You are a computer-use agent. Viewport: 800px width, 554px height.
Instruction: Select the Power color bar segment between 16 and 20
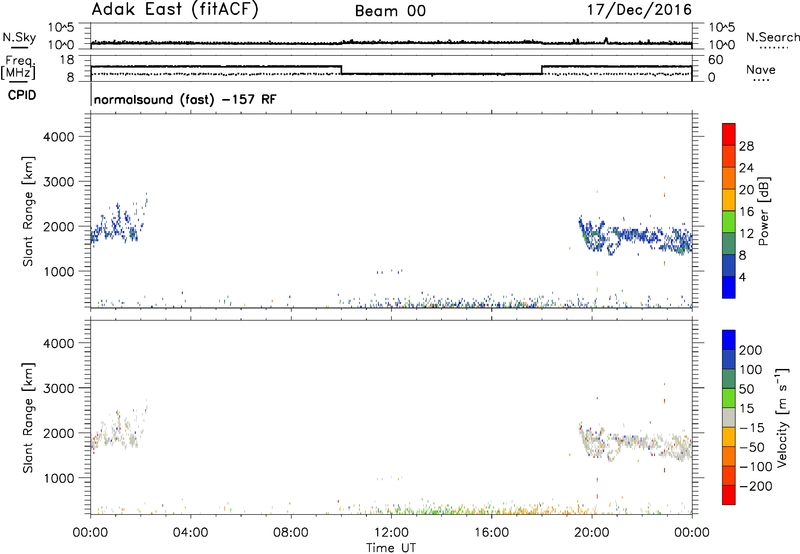(729, 200)
